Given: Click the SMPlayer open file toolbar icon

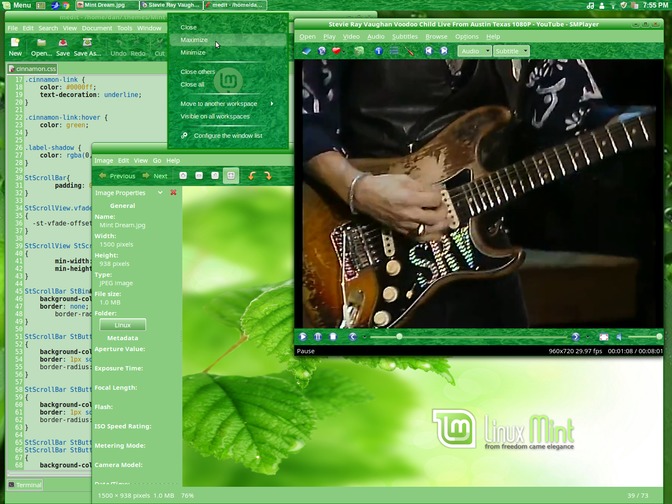Looking at the screenshot, I should pyautogui.click(x=306, y=51).
